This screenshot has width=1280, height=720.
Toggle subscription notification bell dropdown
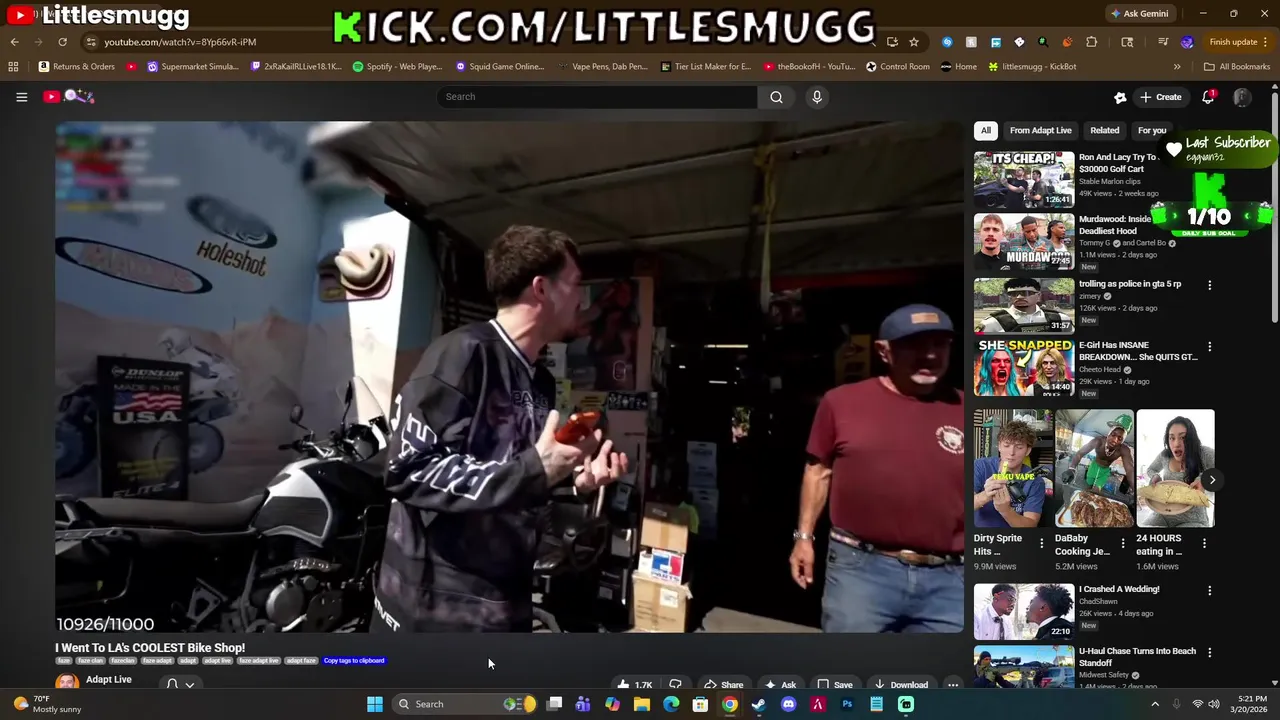click(x=180, y=684)
